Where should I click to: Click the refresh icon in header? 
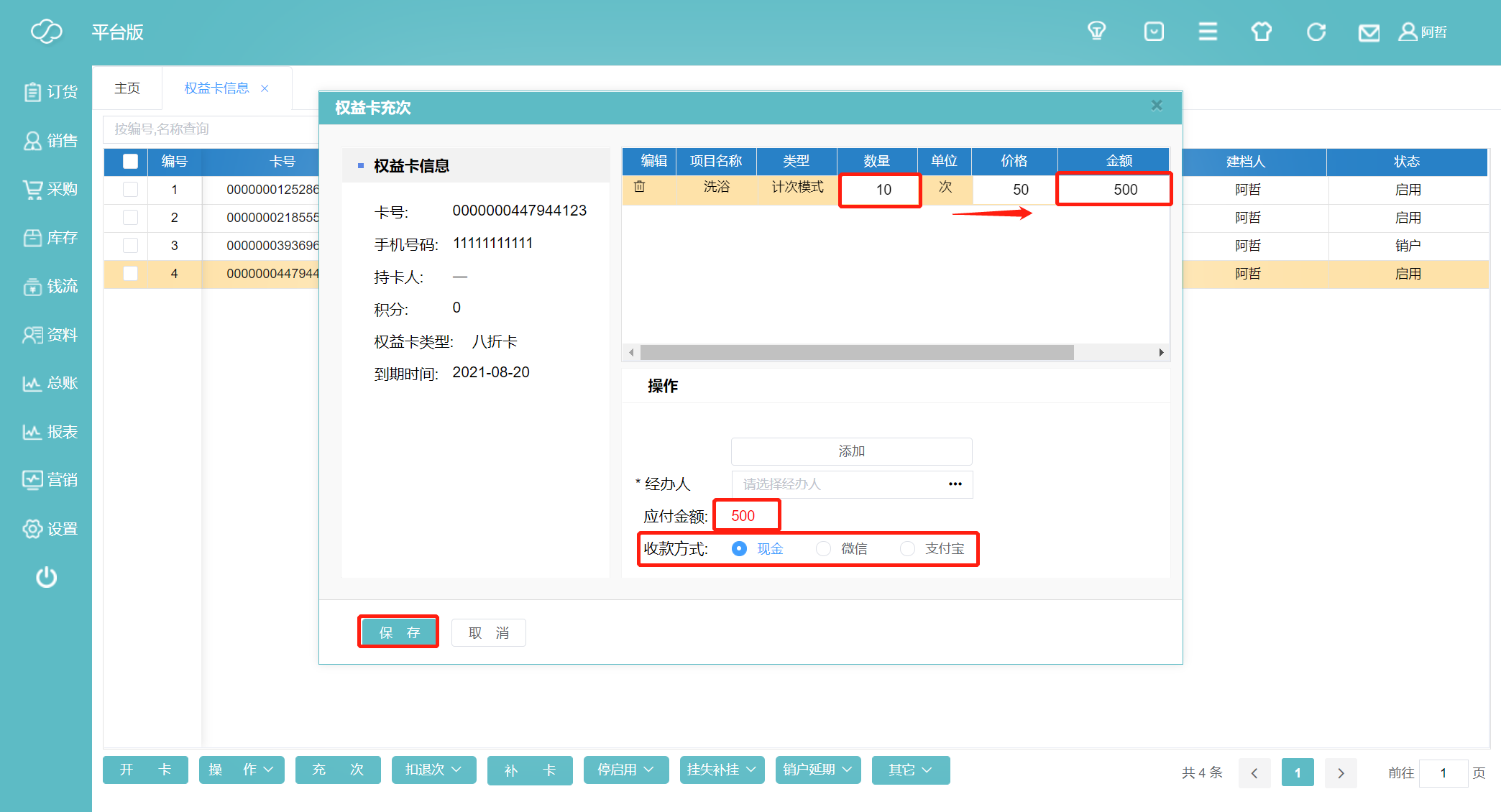pyautogui.click(x=1316, y=32)
